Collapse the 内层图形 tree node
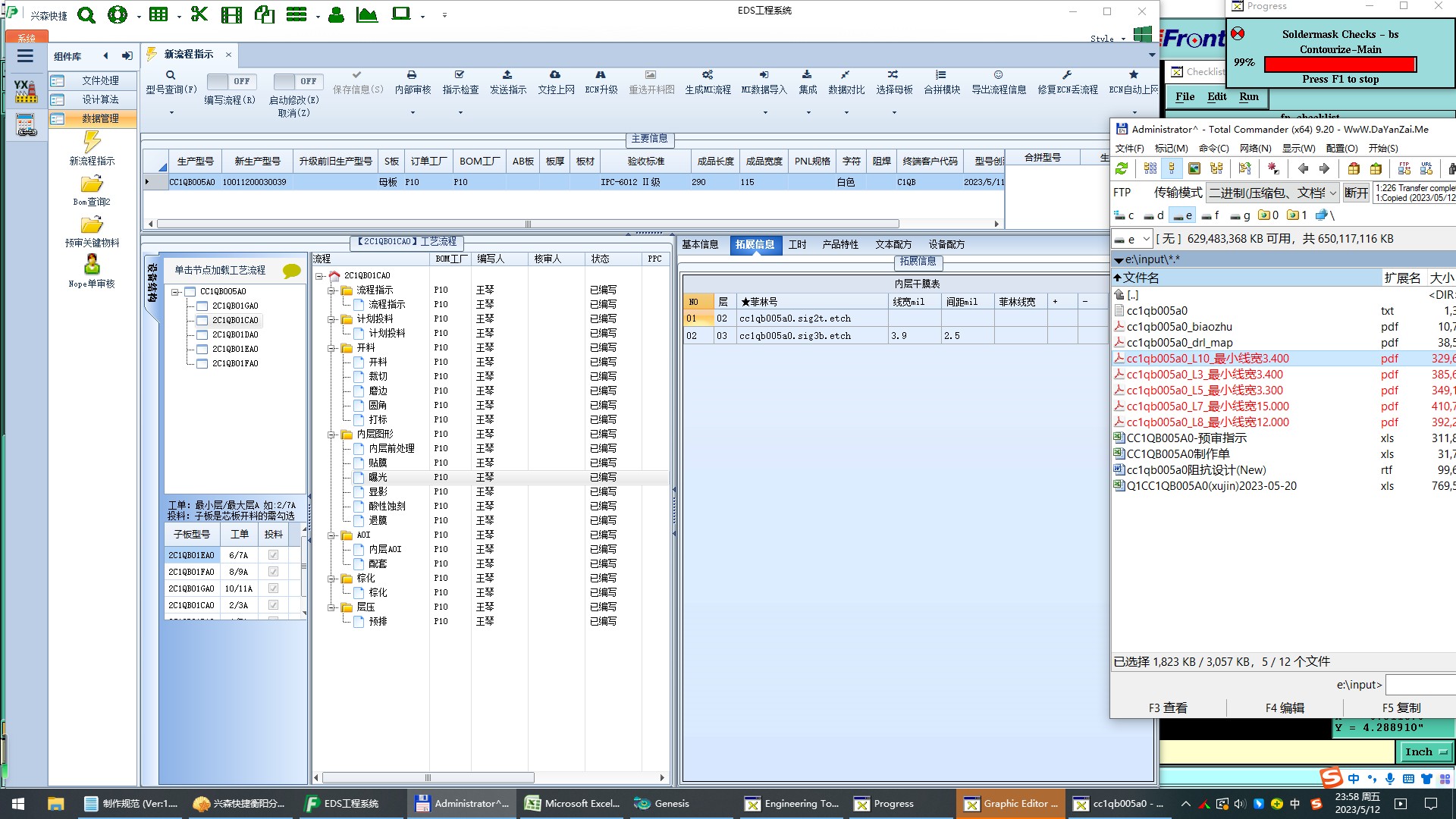Viewport: 1456px width, 819px height. coord(331,435)
